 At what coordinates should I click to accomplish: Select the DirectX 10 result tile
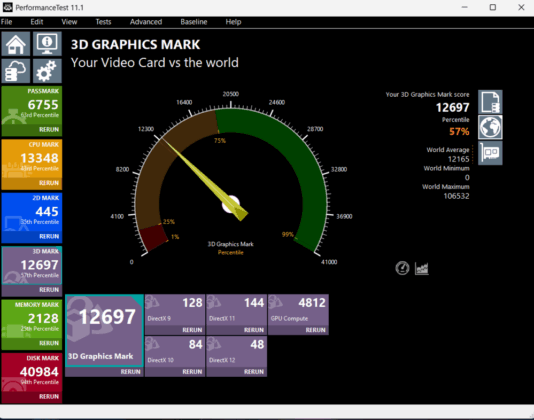tap(175, 352)
